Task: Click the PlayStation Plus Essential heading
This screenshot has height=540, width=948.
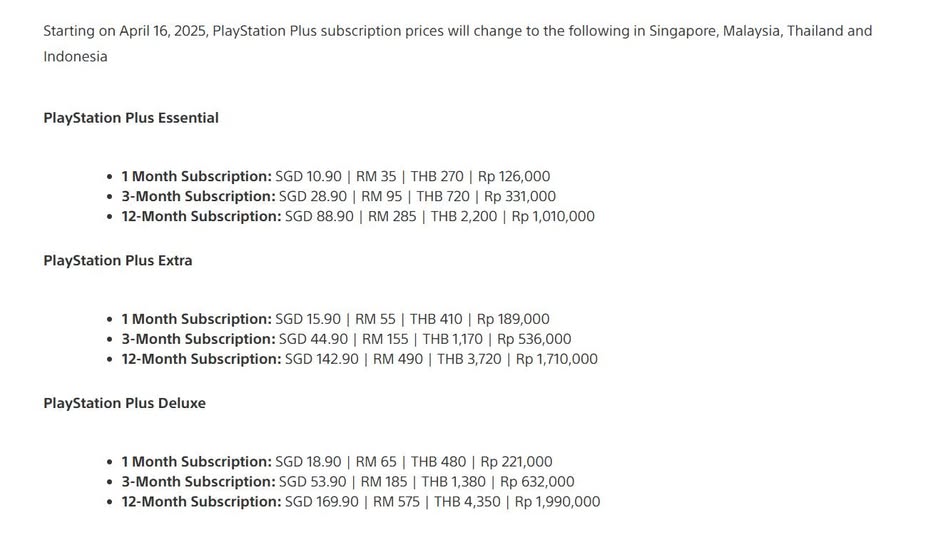Action: (x=131, y=118)
